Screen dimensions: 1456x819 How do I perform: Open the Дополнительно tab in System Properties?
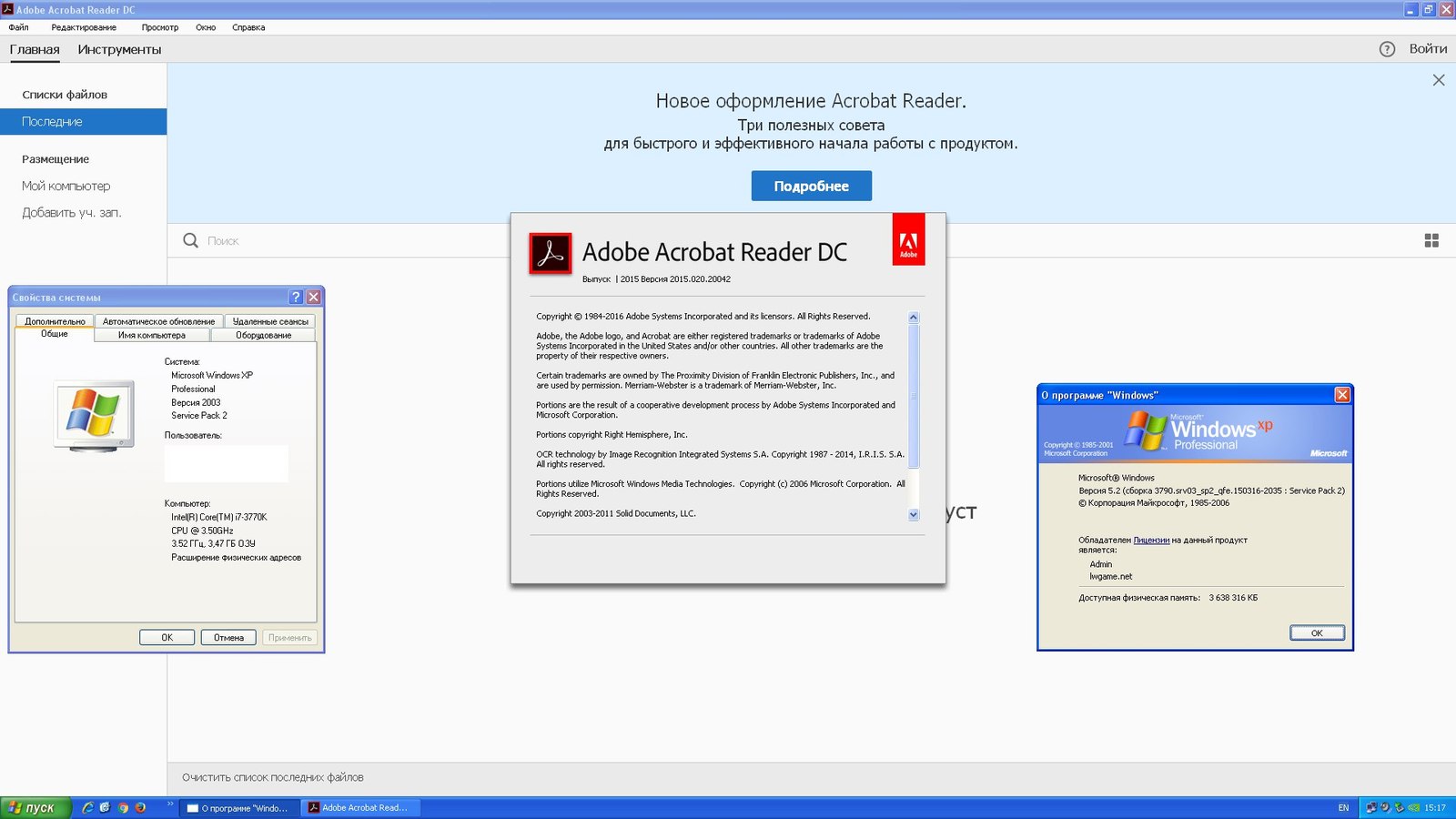point(55,321)
